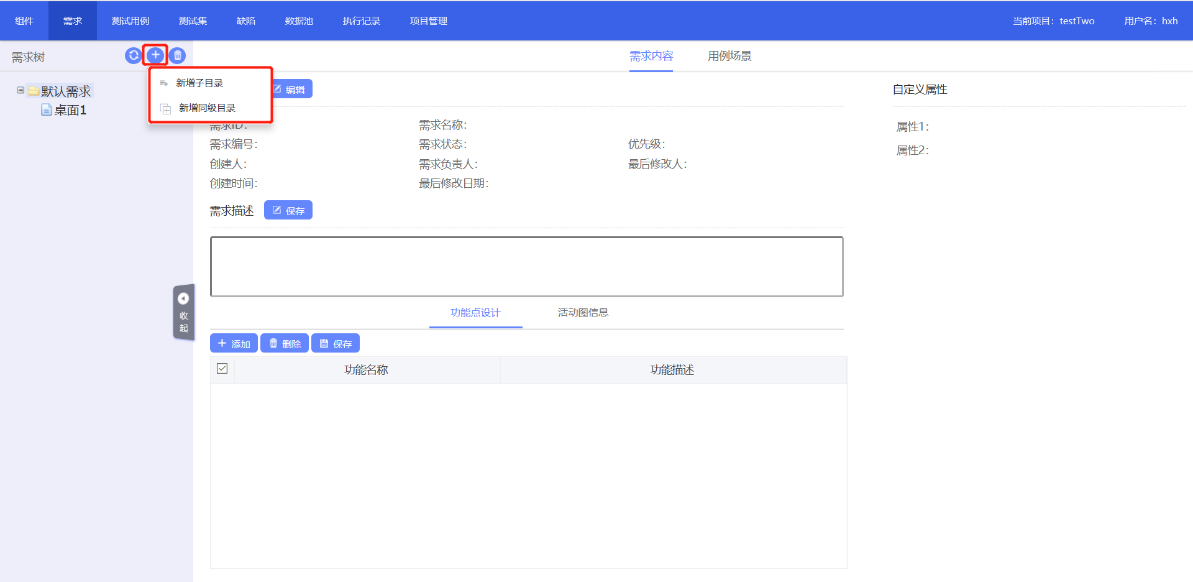
Task: Open 项目管理 in the top navigation
Action: [x=428, y=21]
